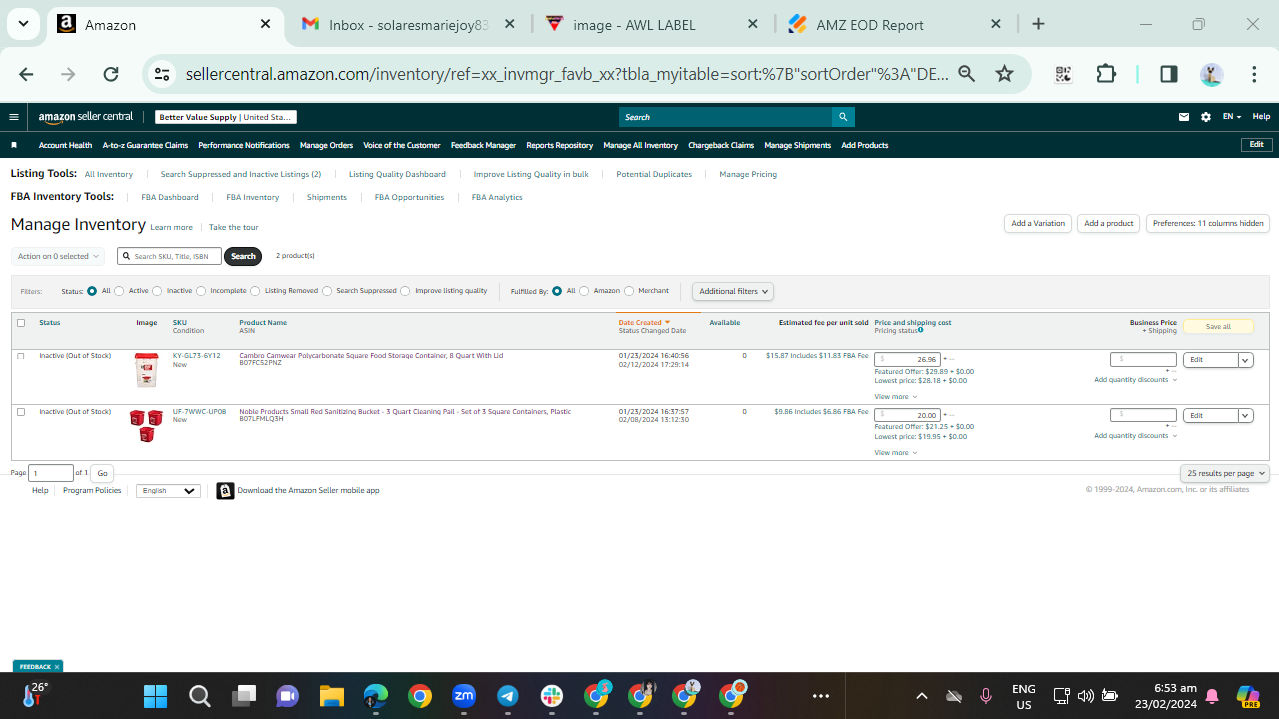Image resolution: width=1279 pixels, height=719 pixels.
Task: Select the Incomplete status radio filter
Action: 201,291
